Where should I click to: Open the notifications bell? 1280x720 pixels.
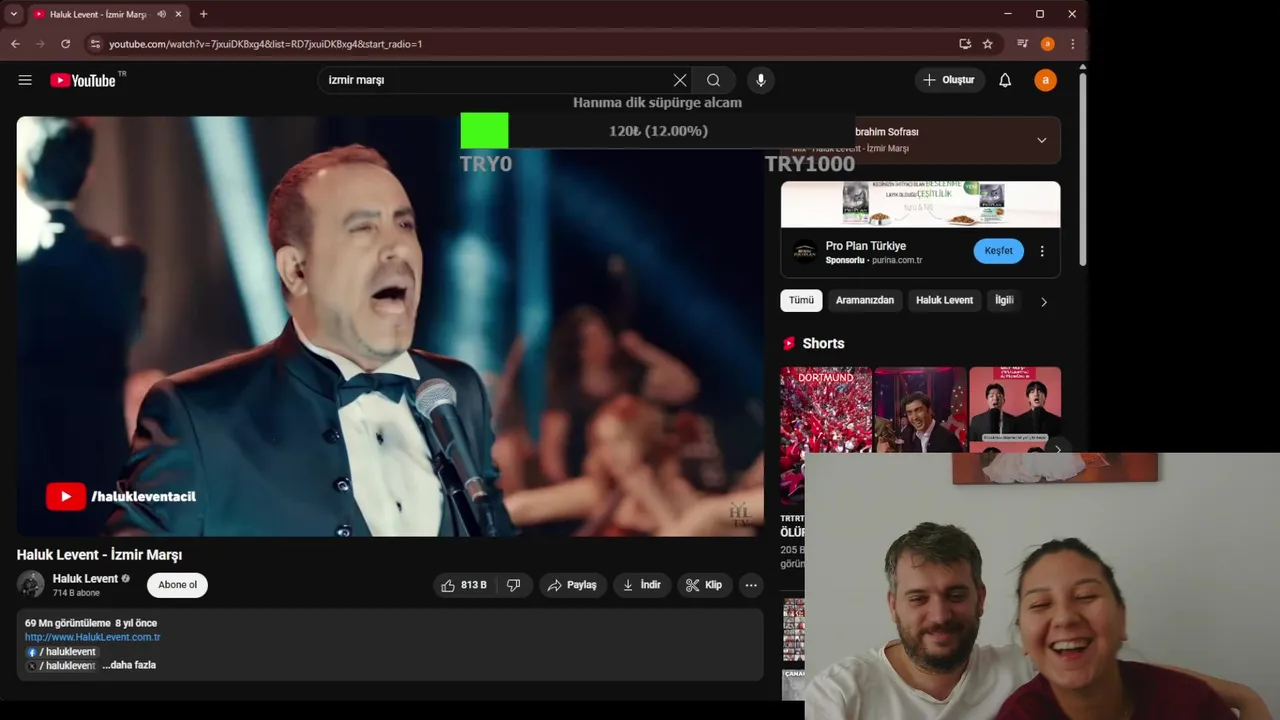click(1005, 80)
